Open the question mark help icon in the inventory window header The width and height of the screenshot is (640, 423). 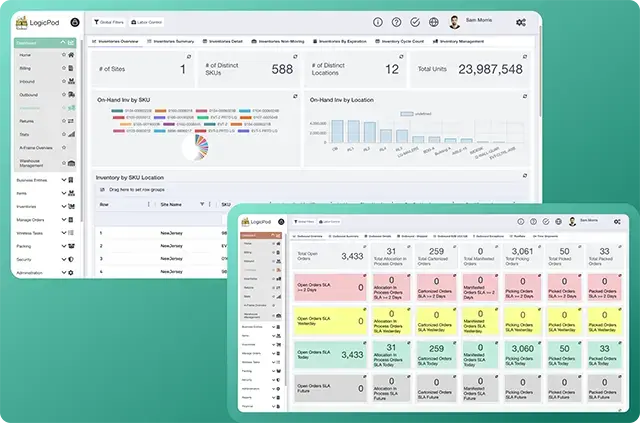tap(396, 22)
